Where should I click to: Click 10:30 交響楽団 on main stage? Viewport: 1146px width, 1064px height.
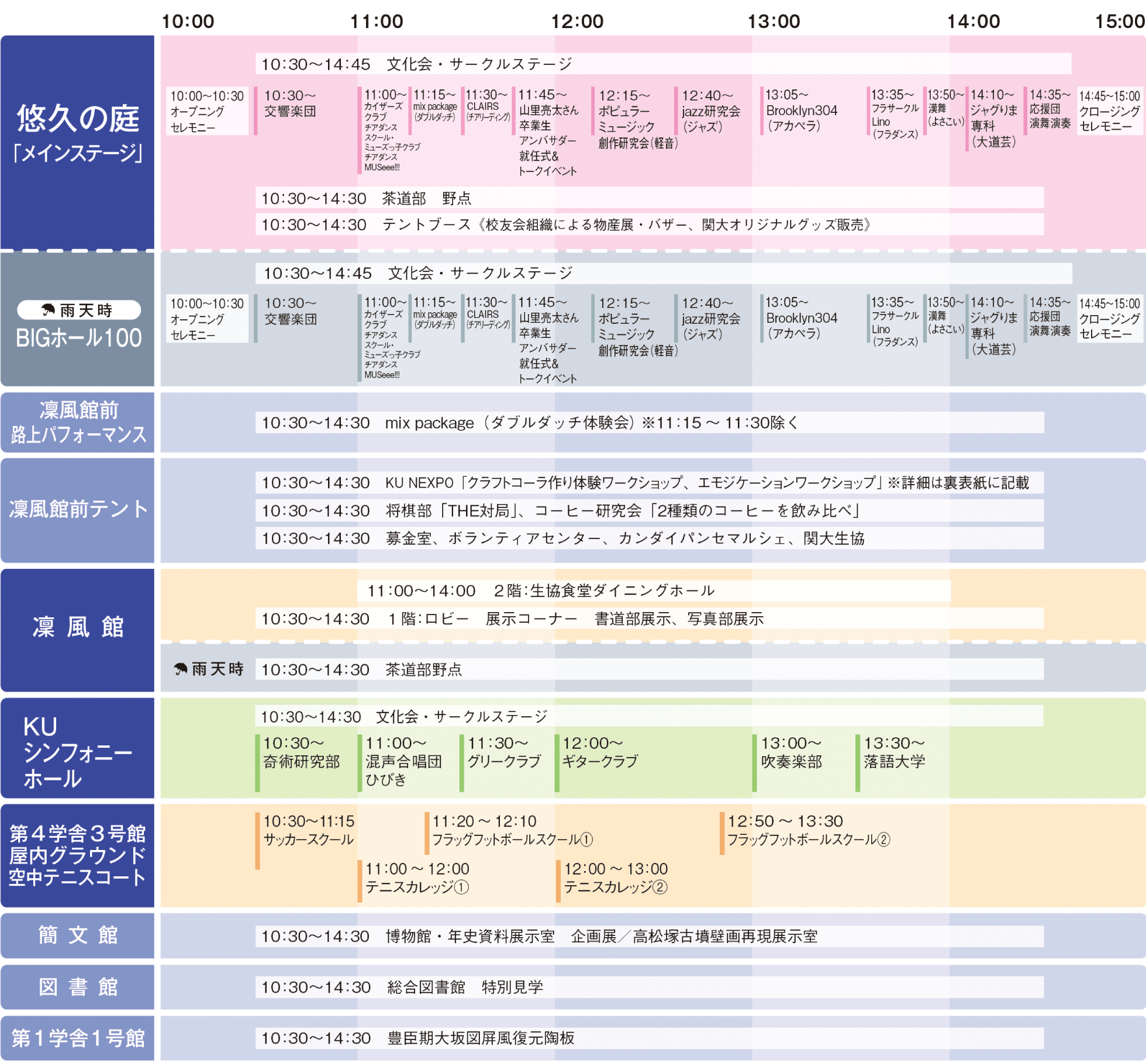[x=291, y=104]
